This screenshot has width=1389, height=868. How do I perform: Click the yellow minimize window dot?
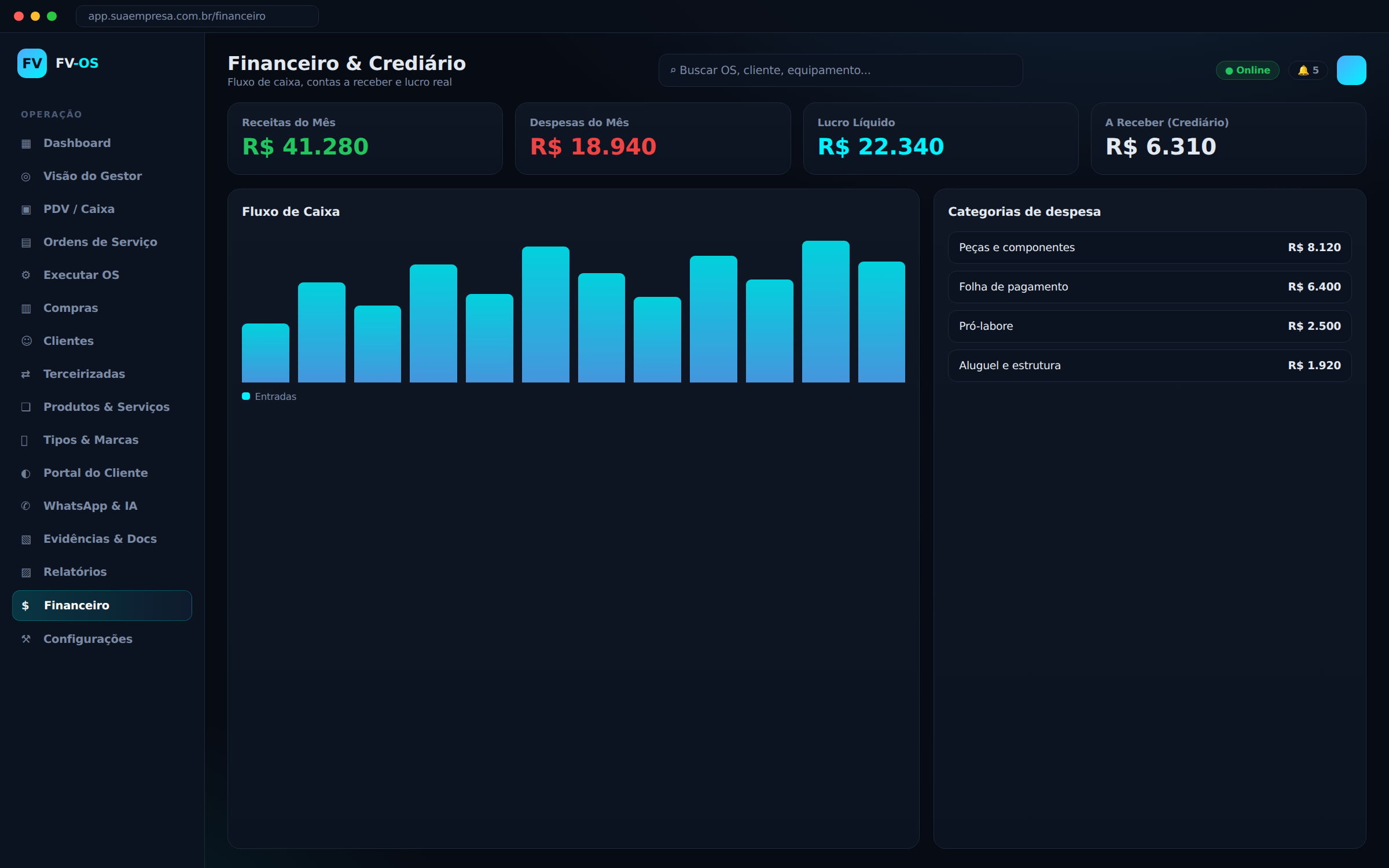(35, 16)
